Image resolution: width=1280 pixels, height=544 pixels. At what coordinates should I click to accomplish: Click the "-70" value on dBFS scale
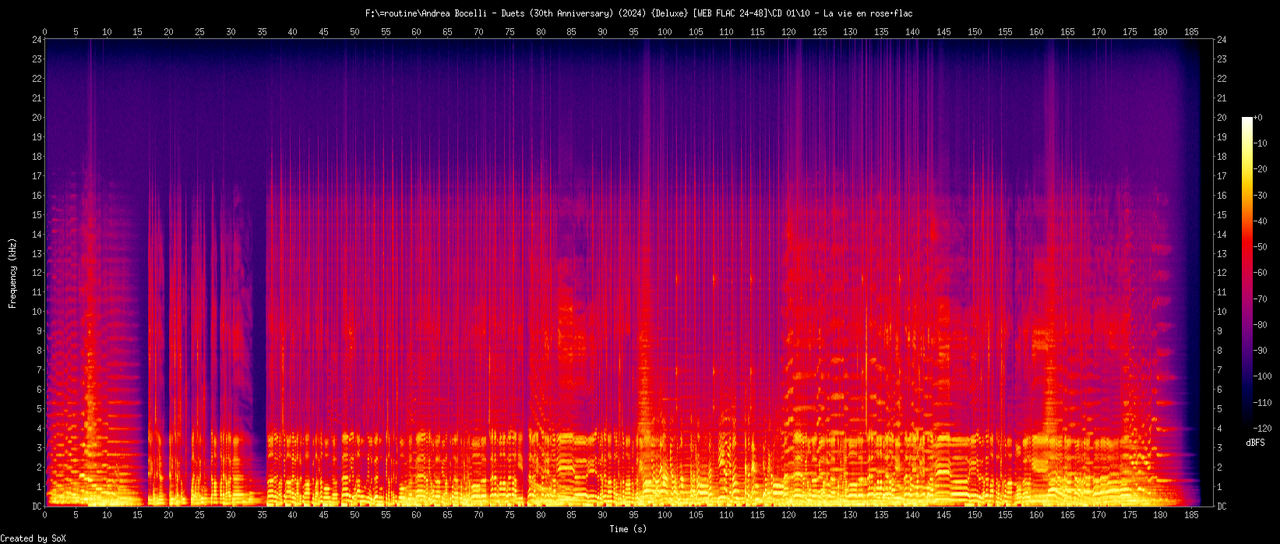tap(1260, 299)
